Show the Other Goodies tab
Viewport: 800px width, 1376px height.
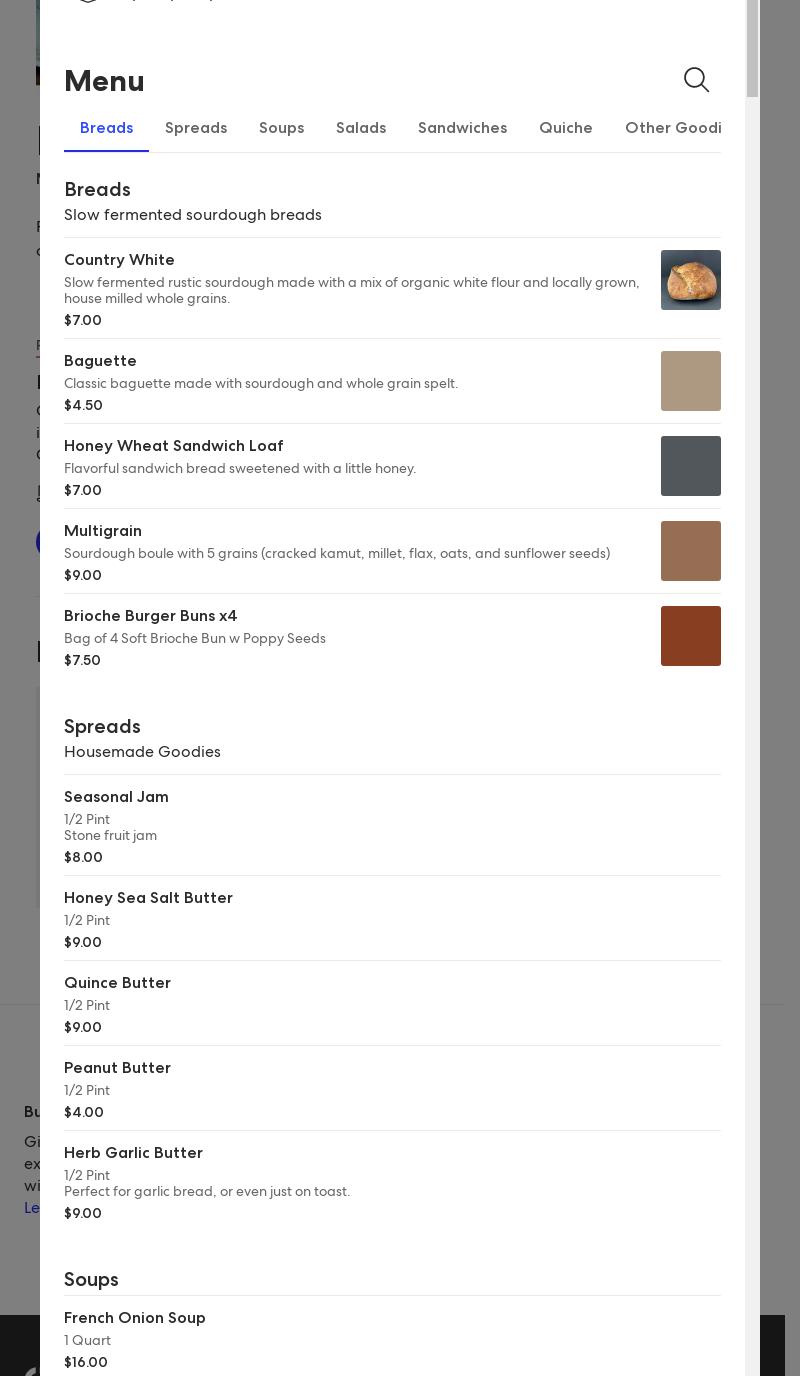(672, 128)
